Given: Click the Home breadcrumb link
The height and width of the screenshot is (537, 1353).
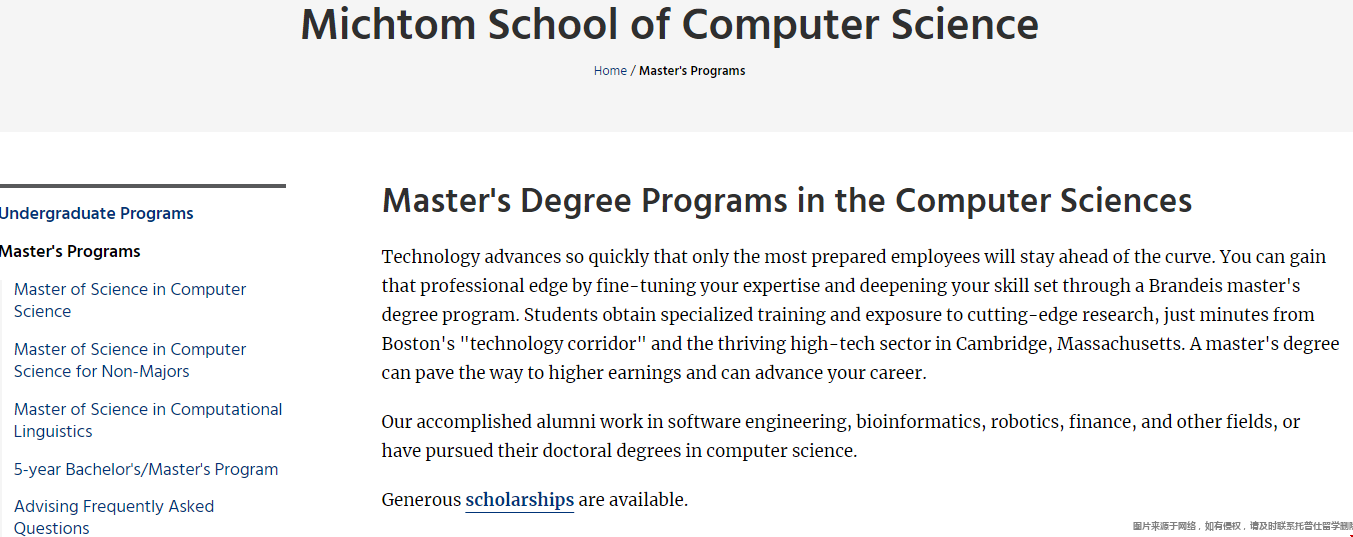Looking at the screenshot, I should click(610, 71).
